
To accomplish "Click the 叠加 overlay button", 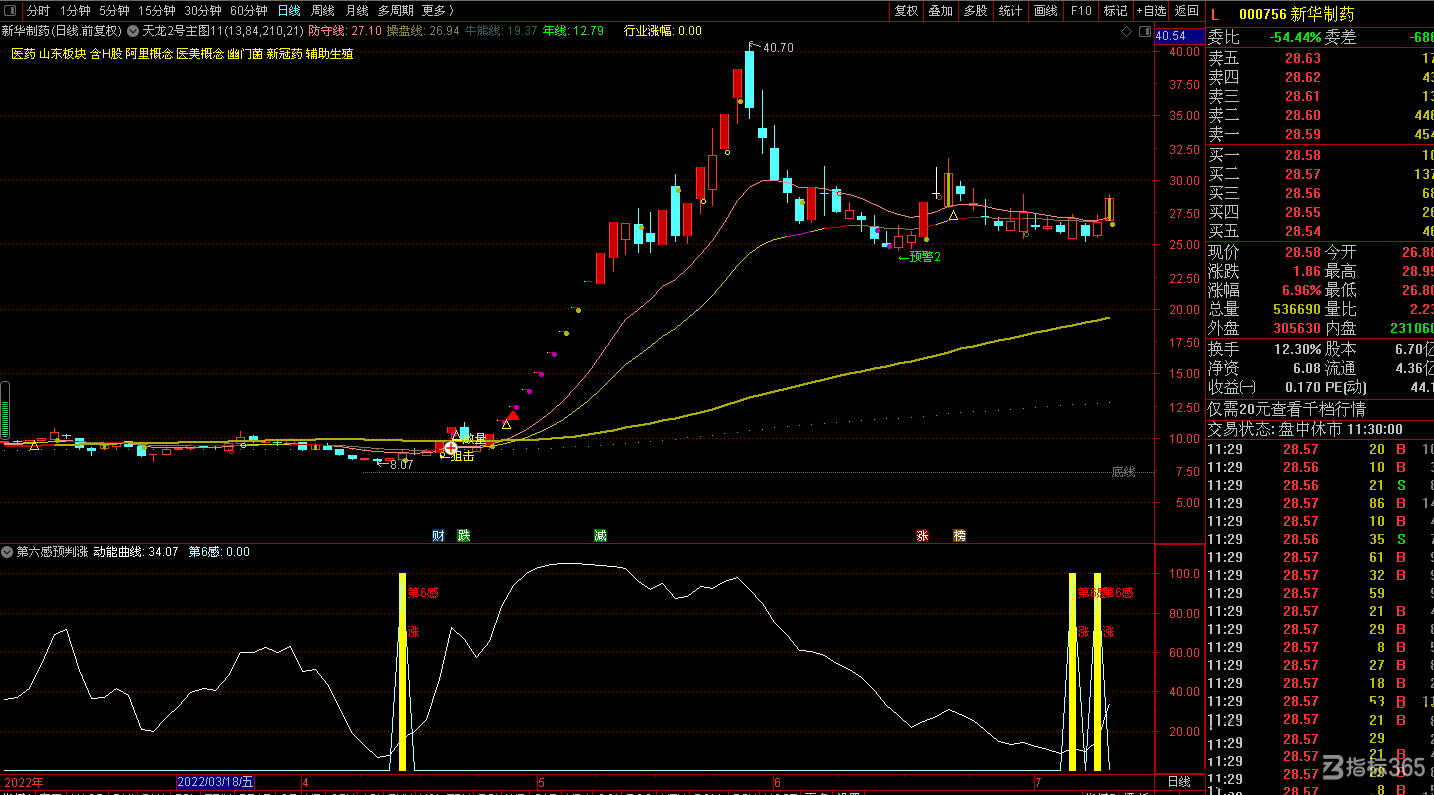I will (x=940, y=11).
